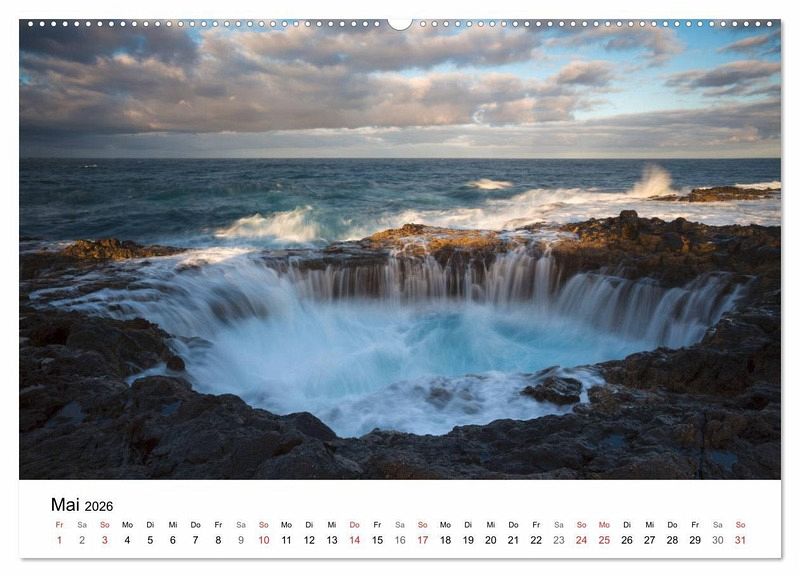Select day 31 in the calendar
This screenshot has width=800, height=577.
click(740, 540)
